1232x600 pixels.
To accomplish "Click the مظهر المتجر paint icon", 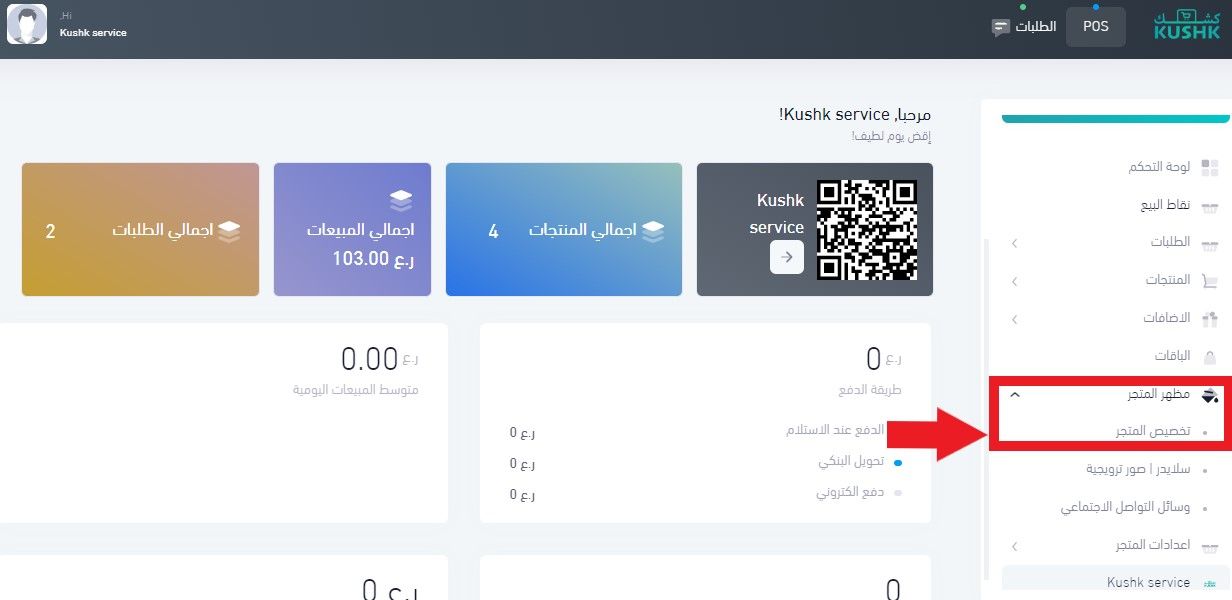I will 1210,396.
